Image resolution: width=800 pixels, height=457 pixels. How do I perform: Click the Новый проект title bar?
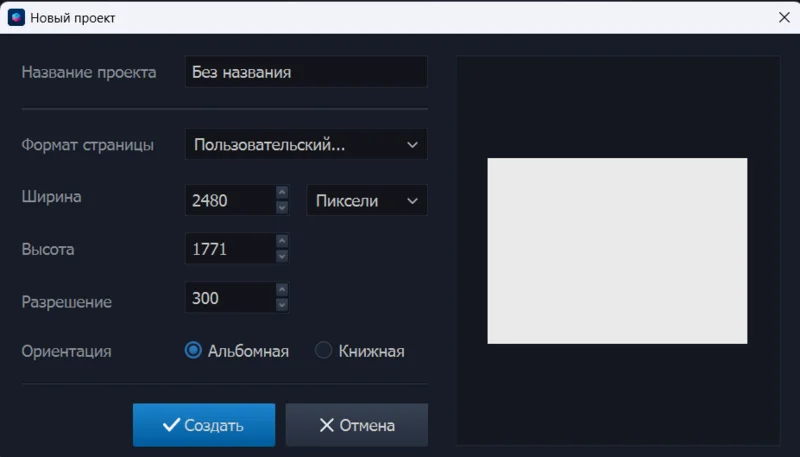click(x=400, y=17)
